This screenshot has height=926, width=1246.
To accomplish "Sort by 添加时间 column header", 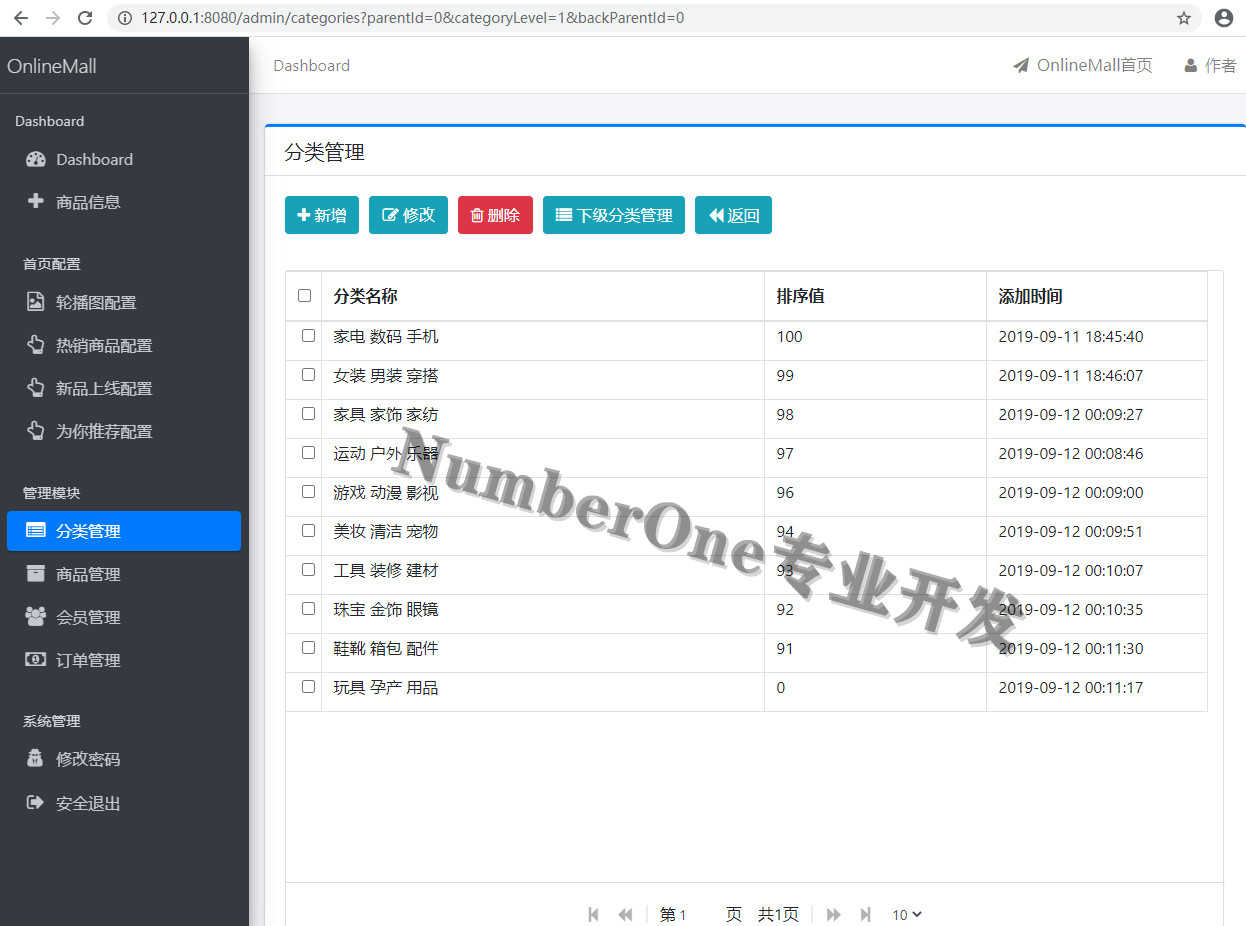I will pos(1097,296).
